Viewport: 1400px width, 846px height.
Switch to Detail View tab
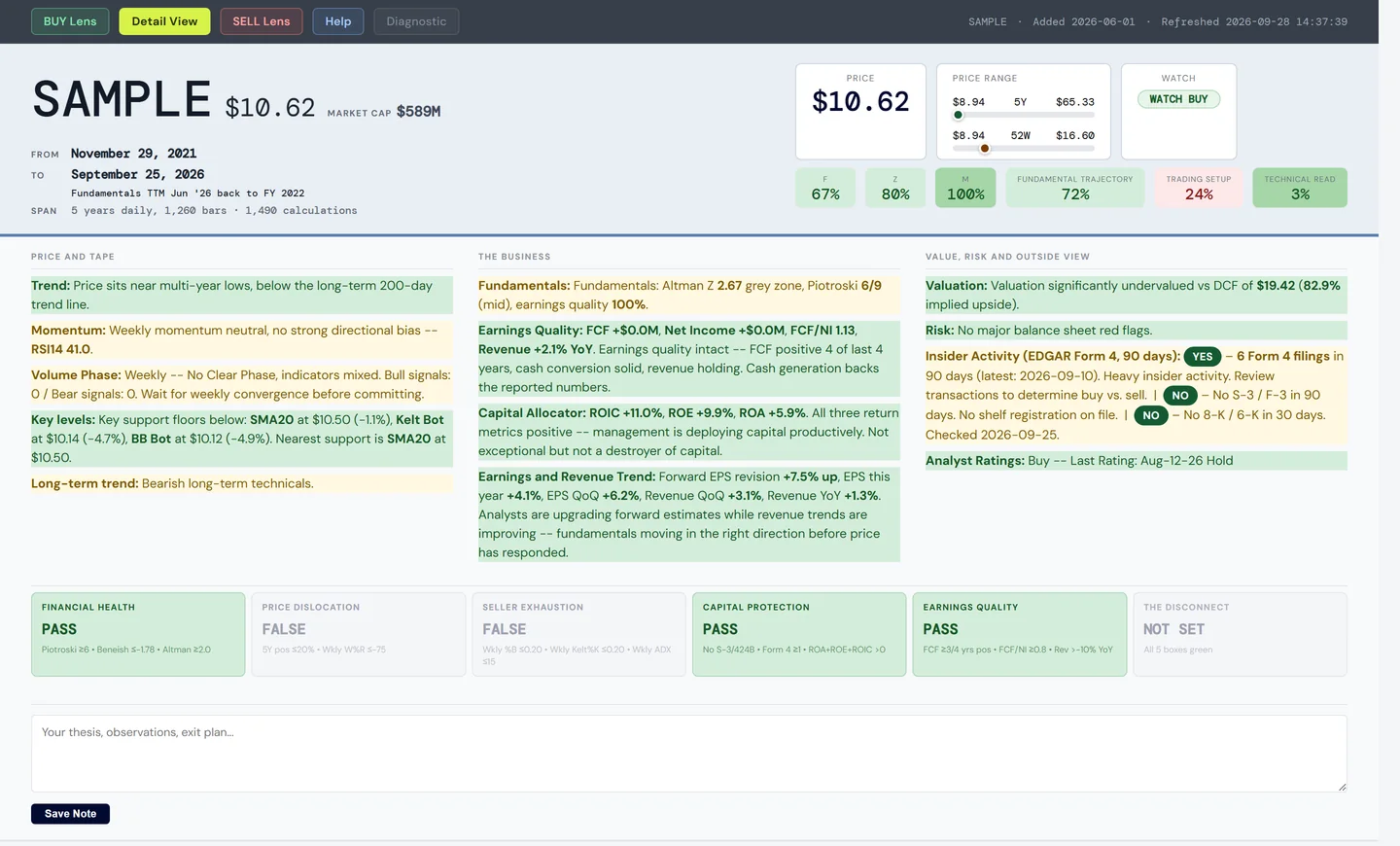[x=164, y=21]
